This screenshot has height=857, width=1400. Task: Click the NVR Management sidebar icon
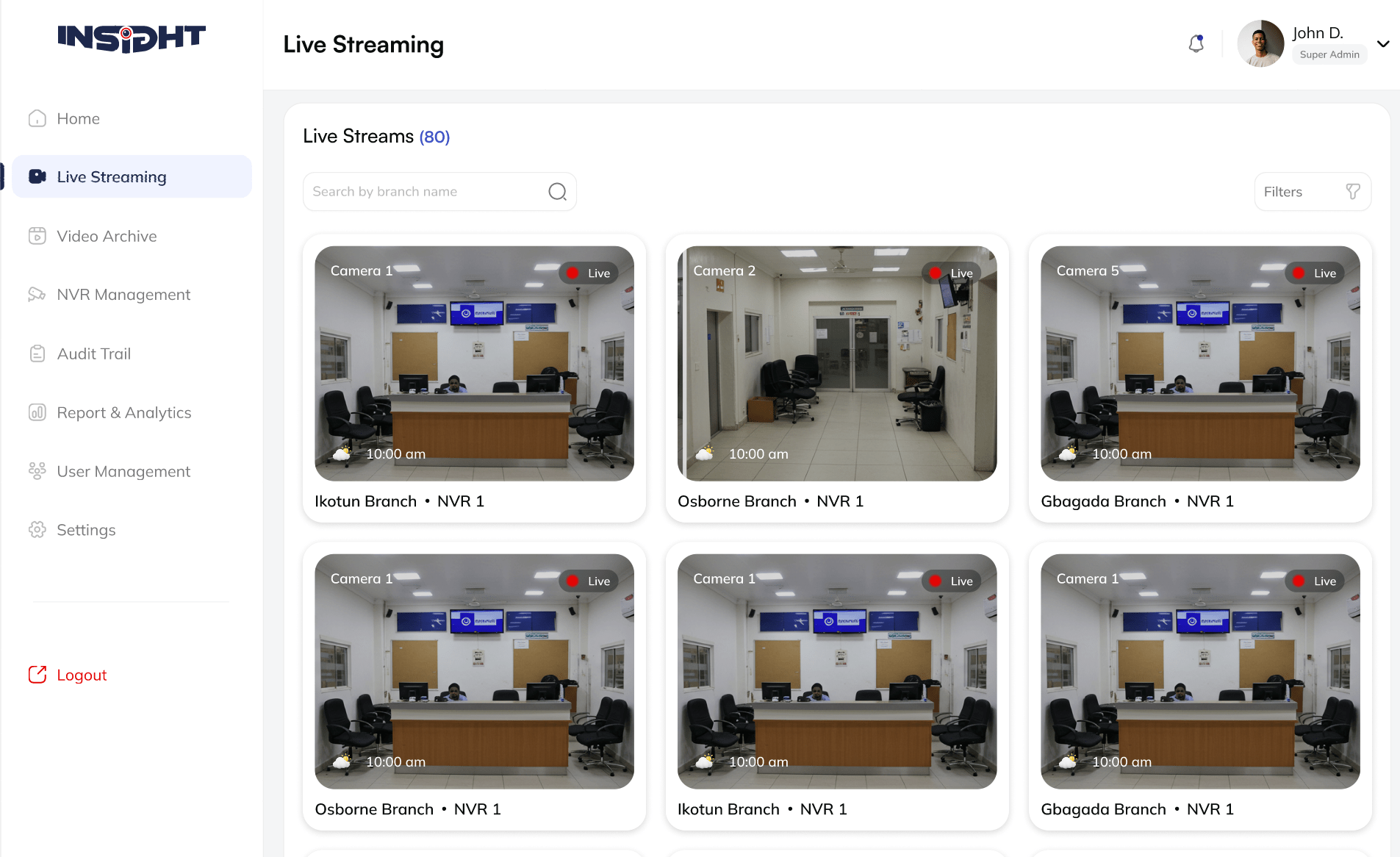pyautogui.click(x=37, y=295)
